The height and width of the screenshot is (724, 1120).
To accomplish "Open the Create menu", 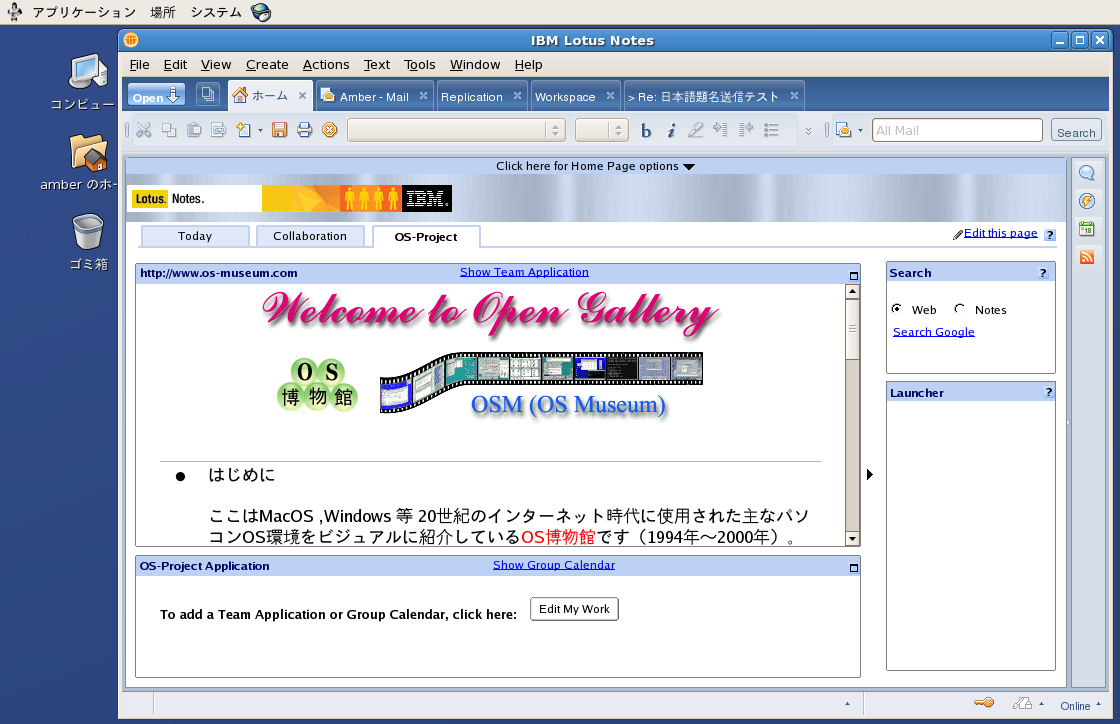I will click(x=267, y=64).
